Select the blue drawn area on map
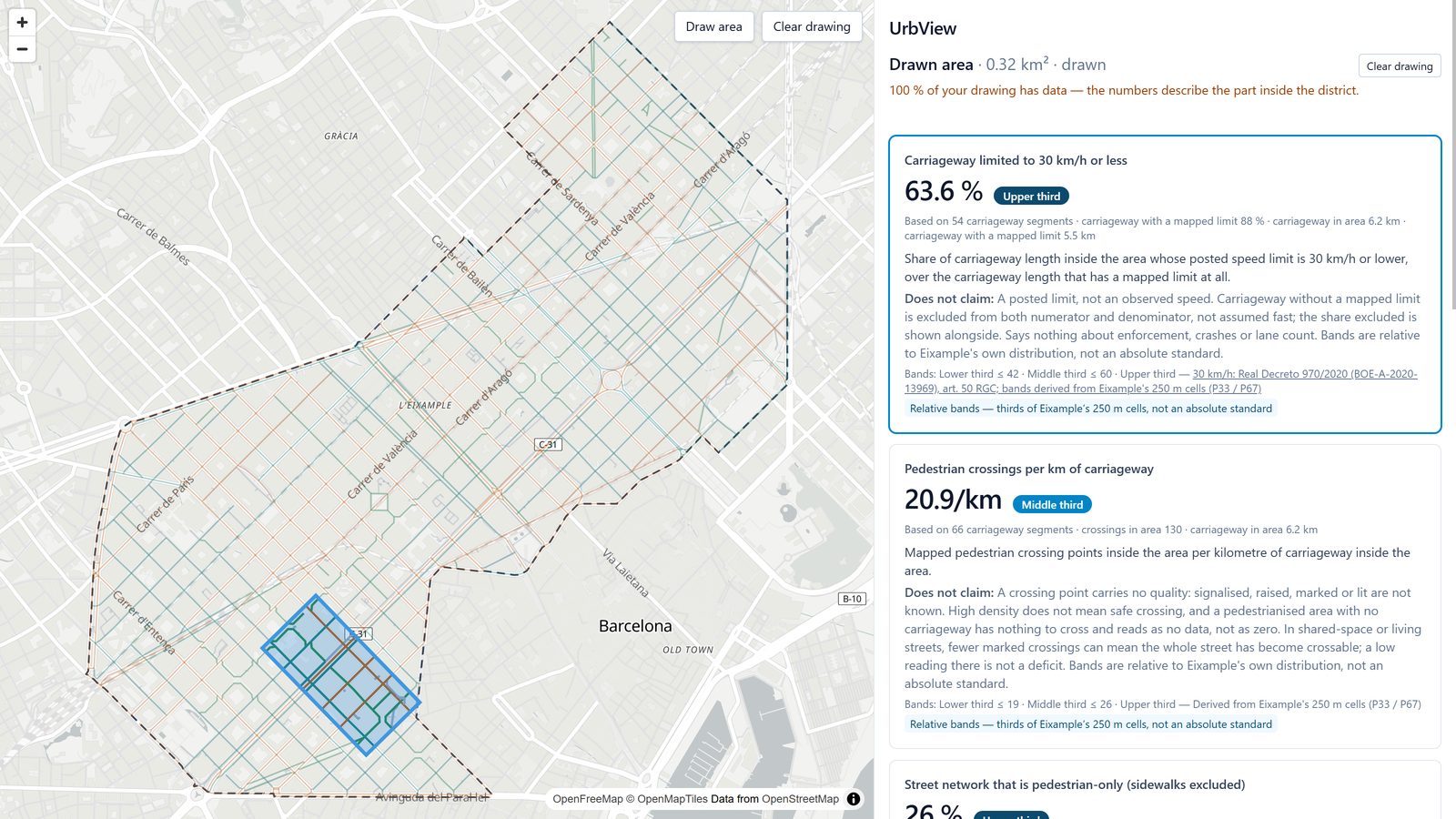Image resolution: width=1456 pixels, height=819 pixels. [x=341, y=675]
